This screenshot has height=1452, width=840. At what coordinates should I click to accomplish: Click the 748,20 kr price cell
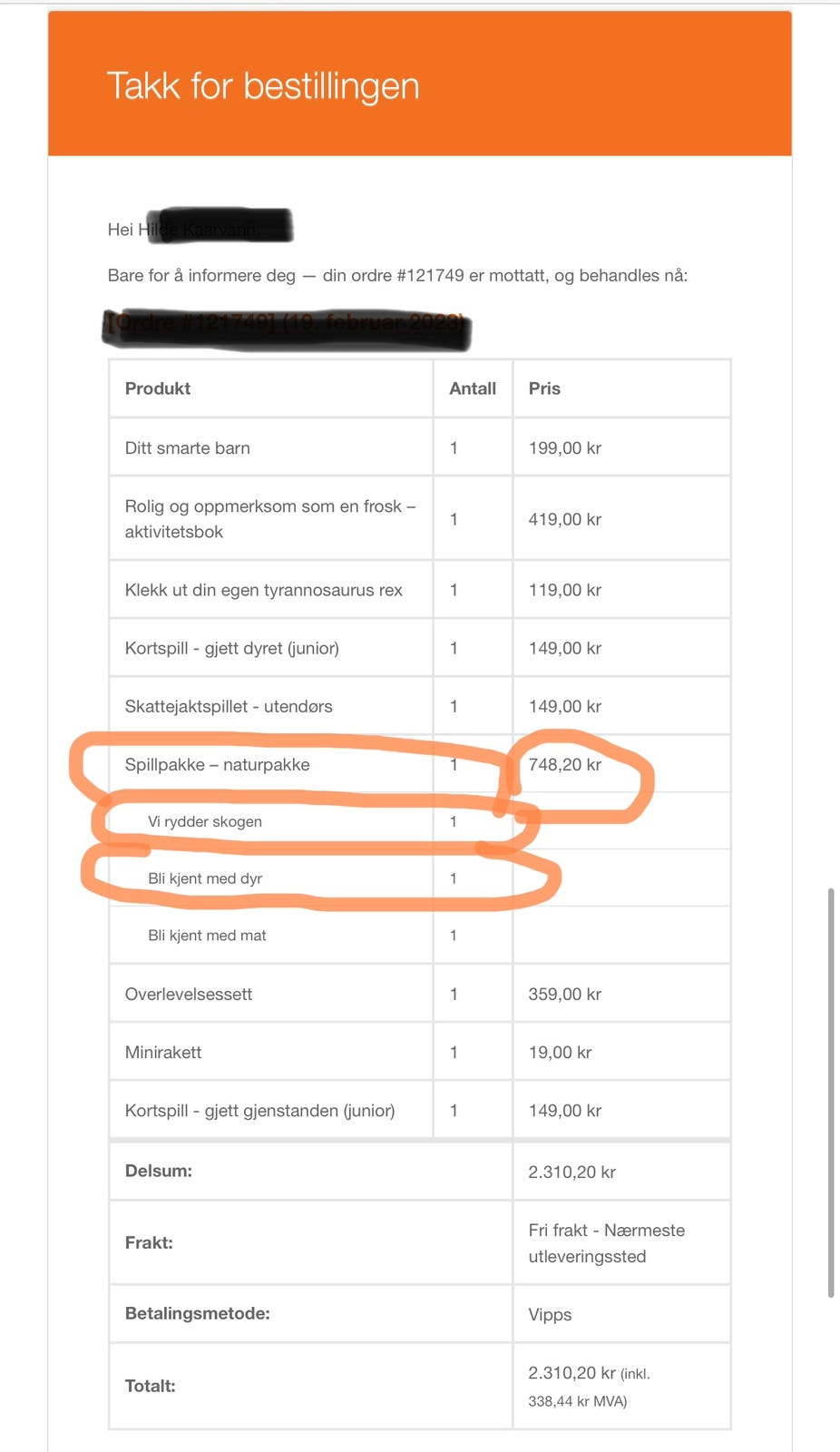click(565, 765)
